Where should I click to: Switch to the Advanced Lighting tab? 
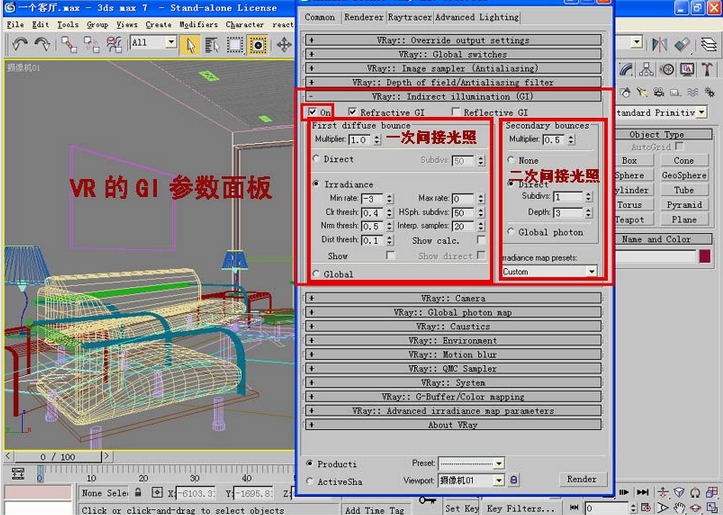477,17
